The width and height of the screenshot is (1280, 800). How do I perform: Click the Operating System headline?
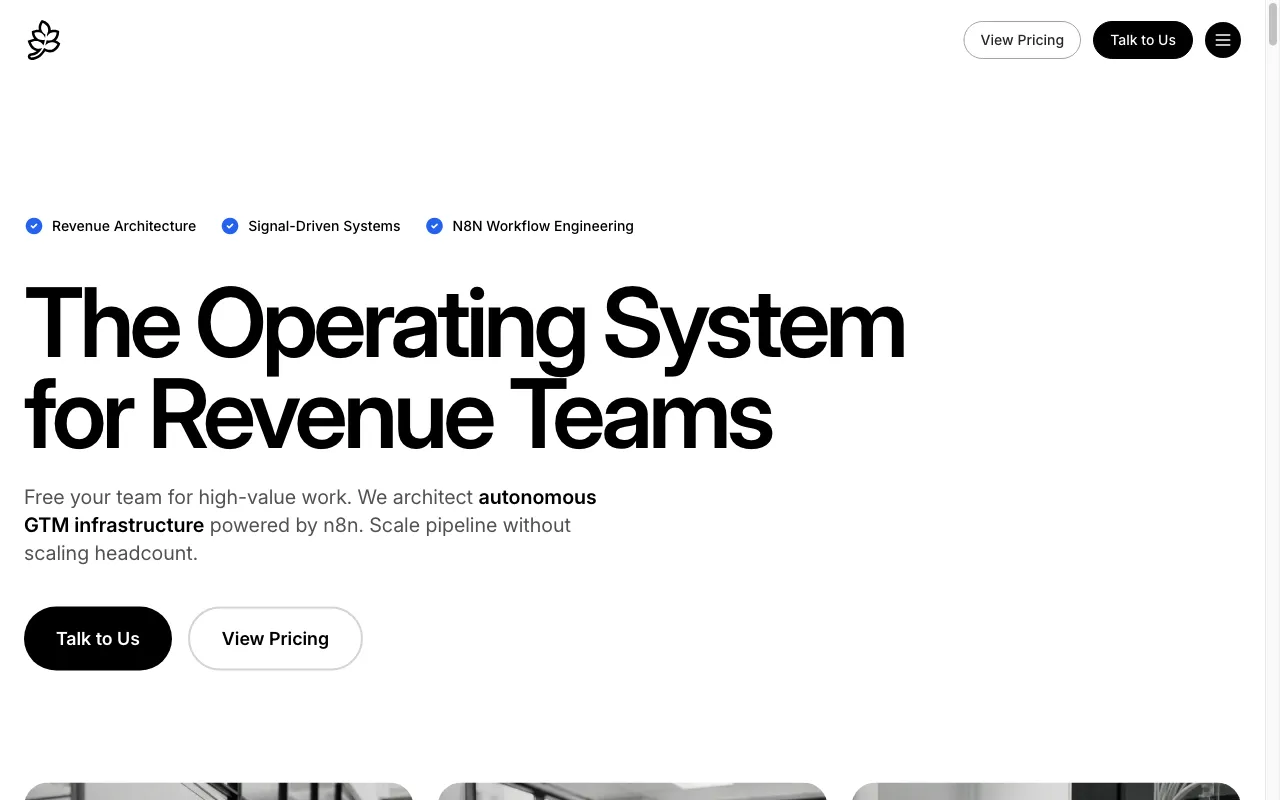(x=464, y=368)
